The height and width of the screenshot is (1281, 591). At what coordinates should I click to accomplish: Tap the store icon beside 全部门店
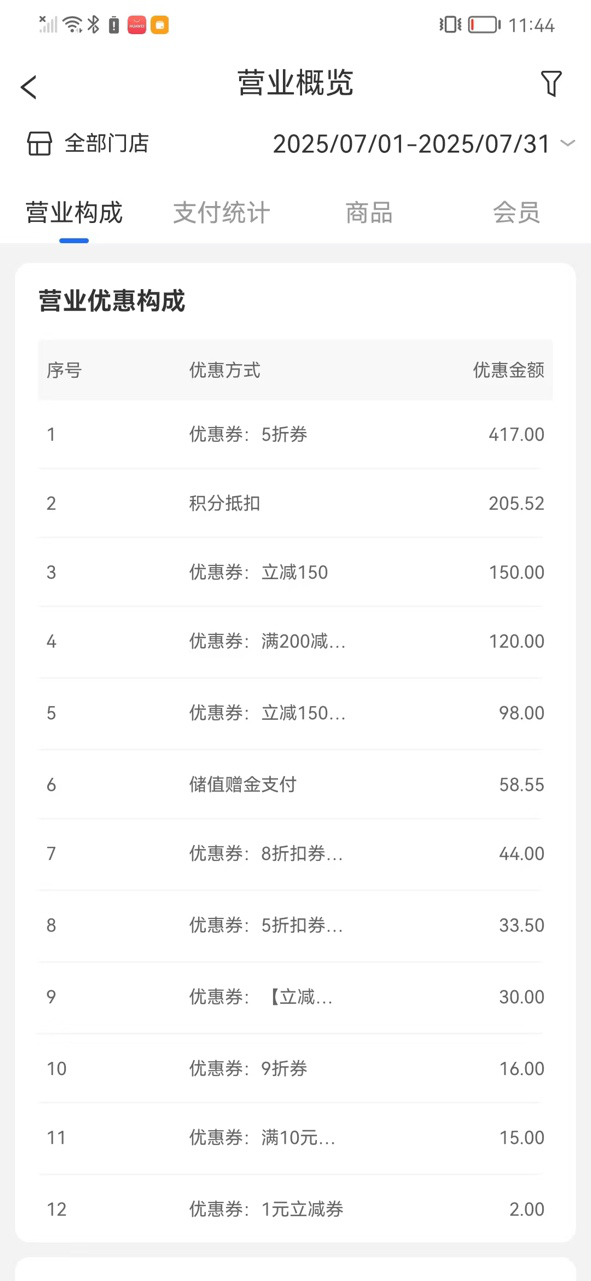39,143
